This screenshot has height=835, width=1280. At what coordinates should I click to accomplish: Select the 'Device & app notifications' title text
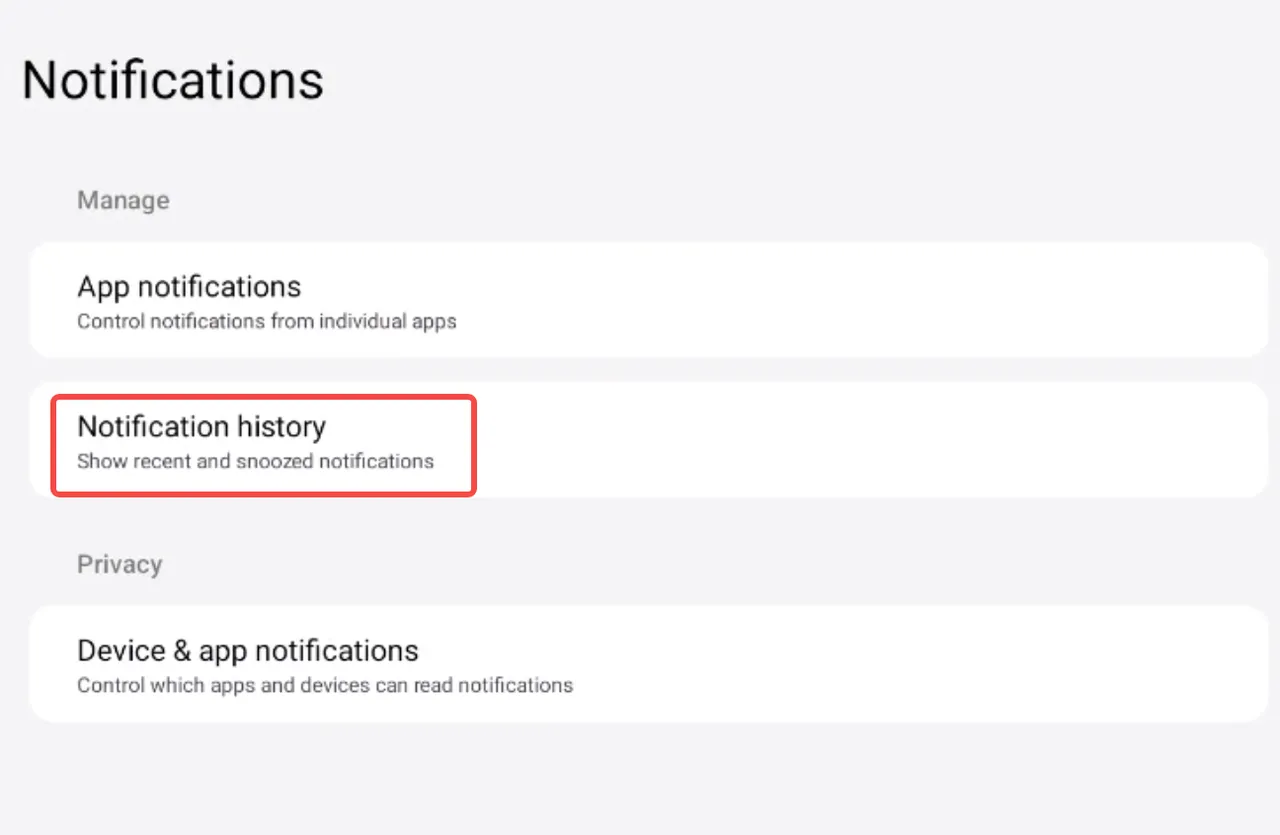click(x=247, y=651)
